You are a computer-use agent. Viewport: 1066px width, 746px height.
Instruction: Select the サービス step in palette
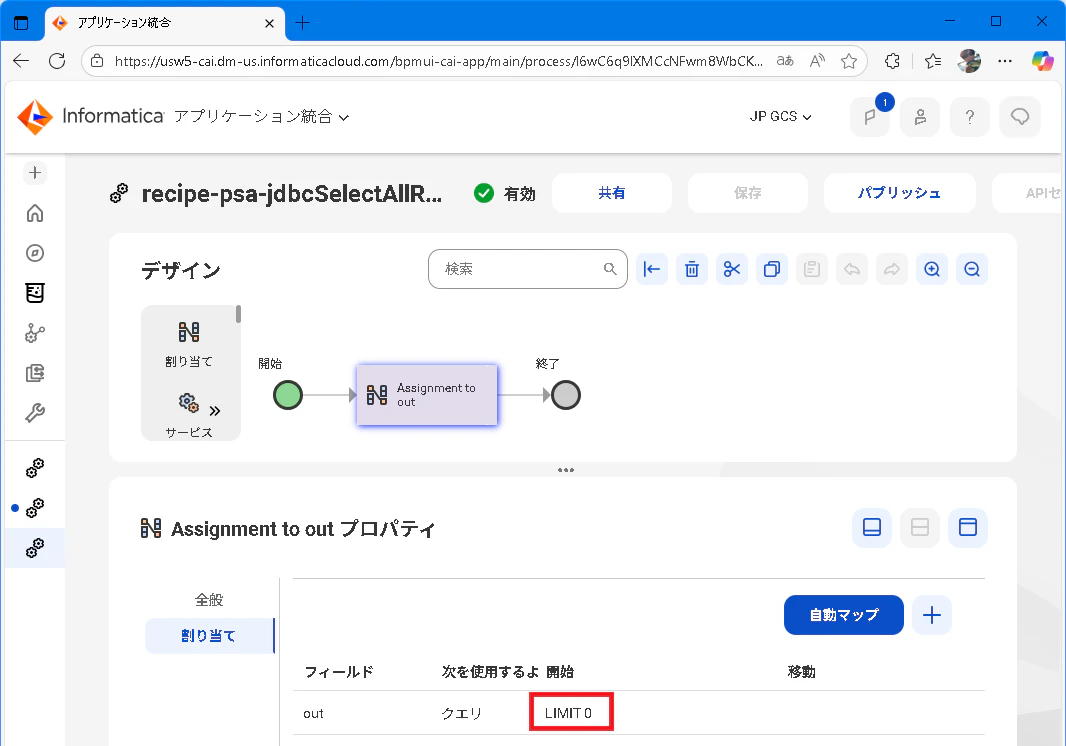[188, 415]
